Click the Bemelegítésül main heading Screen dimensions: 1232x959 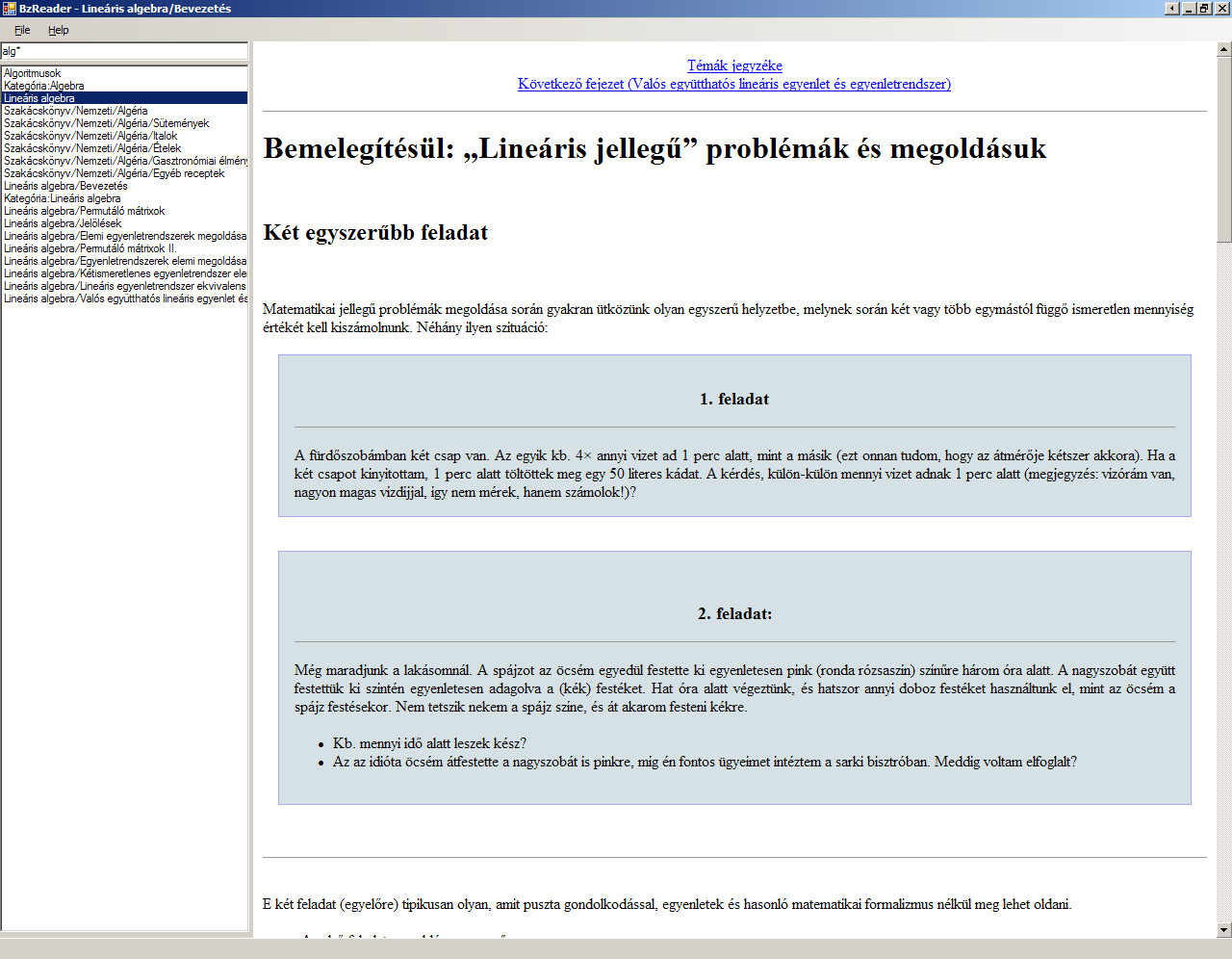click(x=654, y=148)
